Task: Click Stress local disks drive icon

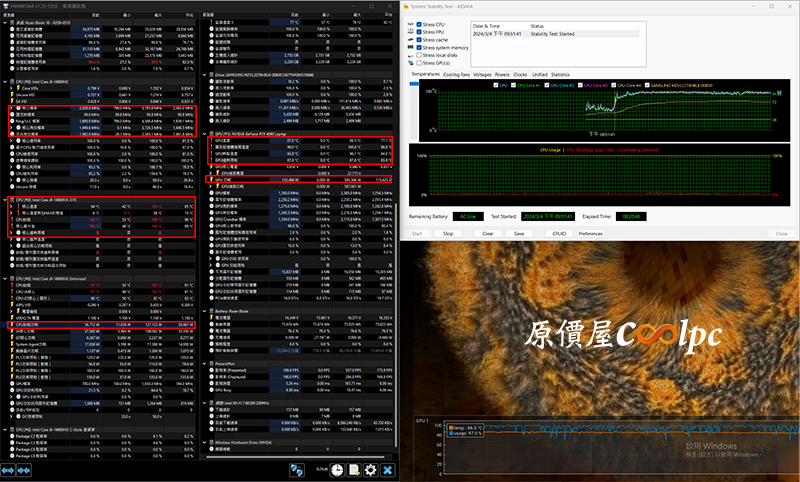Action: click(x=411, y=55)
